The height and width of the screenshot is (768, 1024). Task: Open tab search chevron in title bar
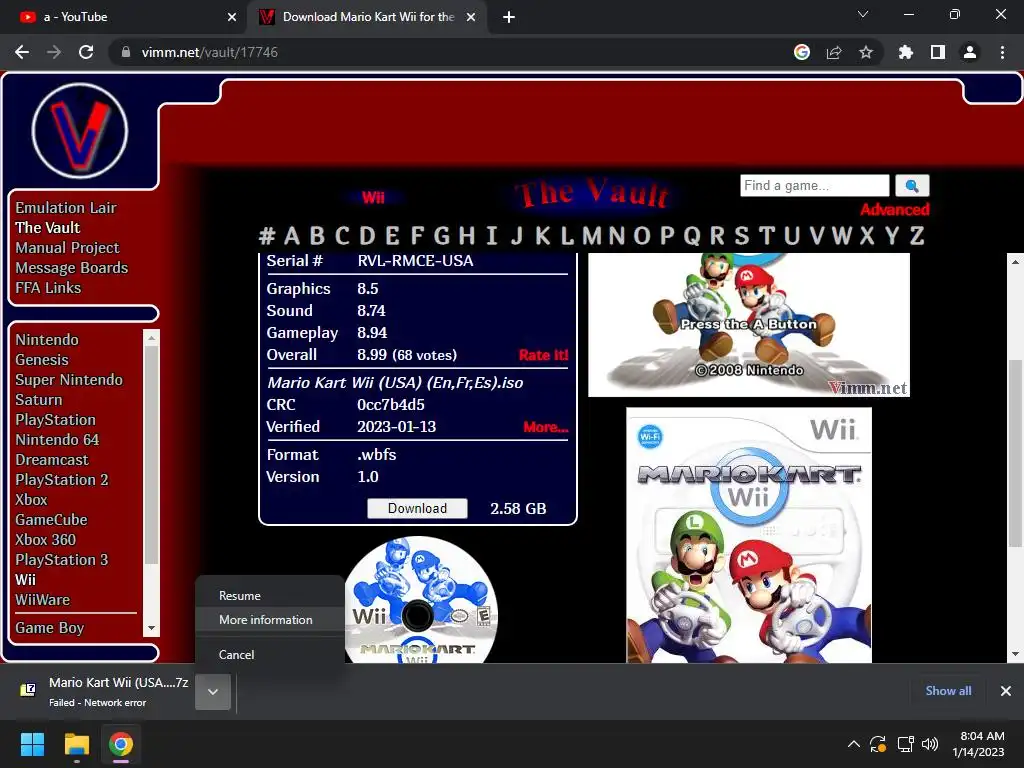point(863,14)
